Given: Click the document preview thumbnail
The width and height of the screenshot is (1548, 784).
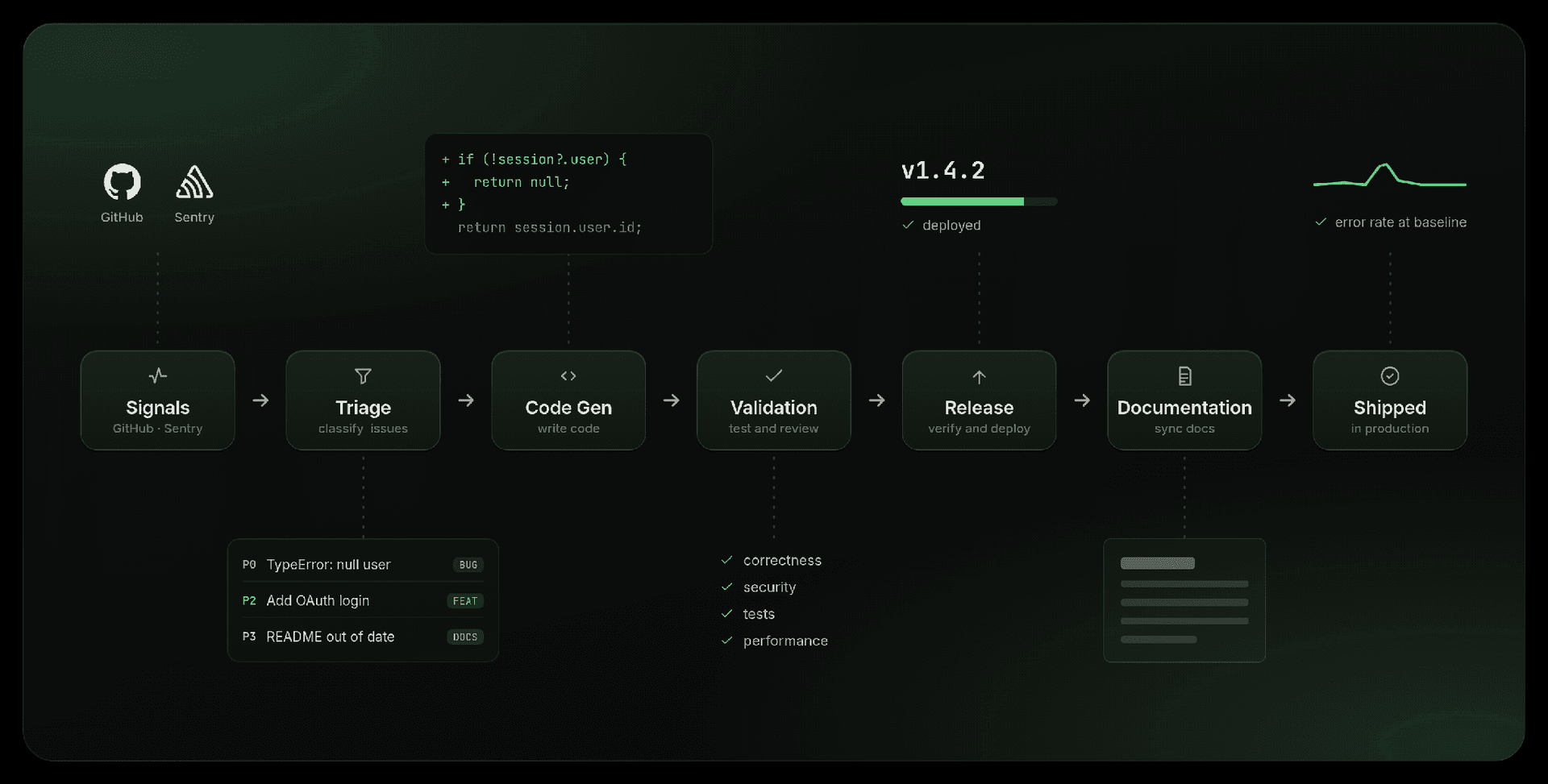Looking at the screenshot, I should (x=1184, y=600).
